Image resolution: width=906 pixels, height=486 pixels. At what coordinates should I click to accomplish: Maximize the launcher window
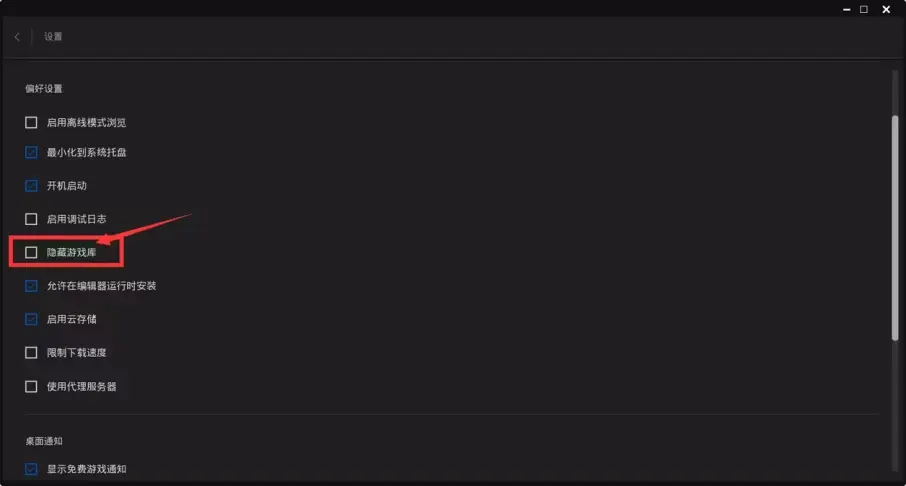(x=864, y=9)
